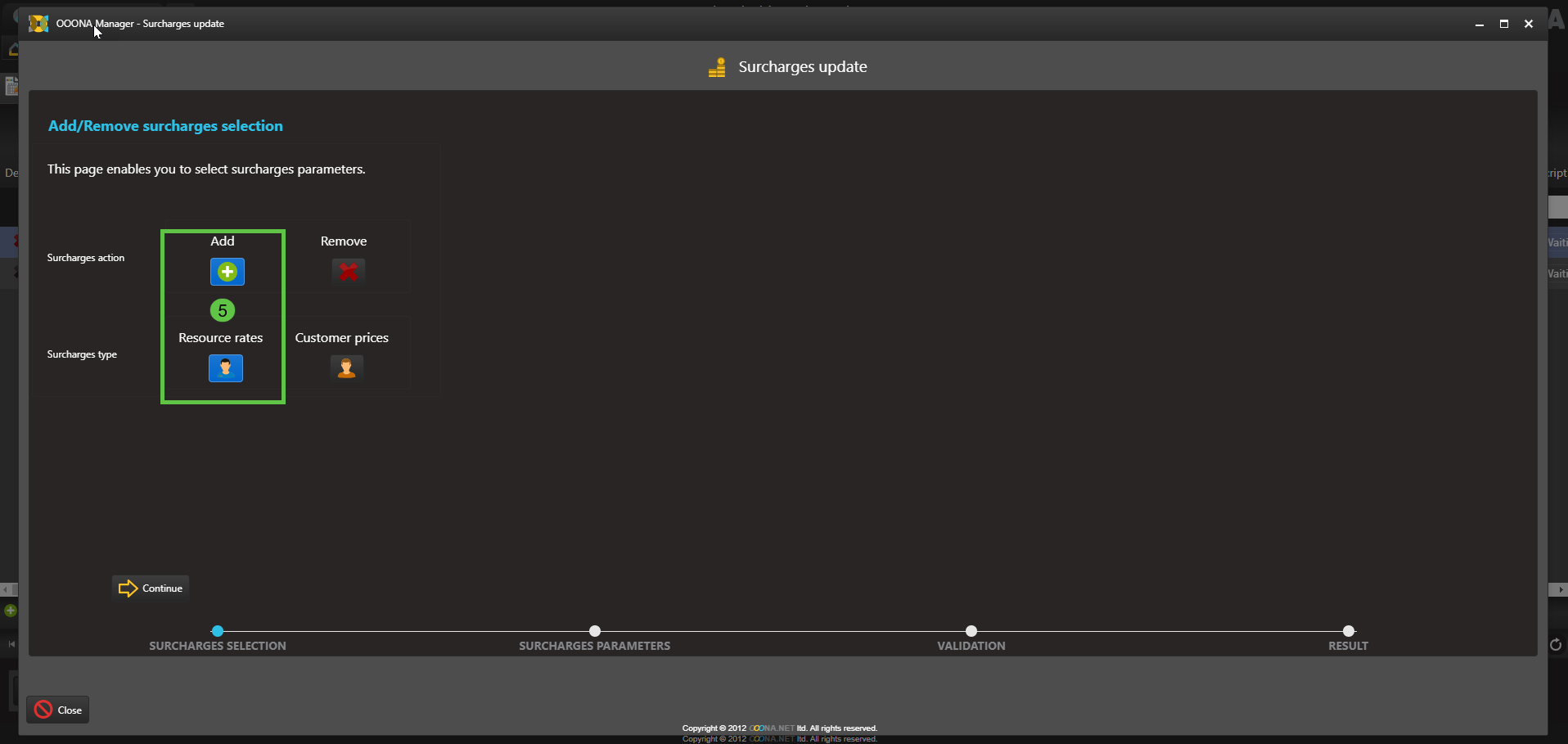The image size is (1568, 744).
Task: Select the Remove surcharges red X icon
Action: [348, 271]
